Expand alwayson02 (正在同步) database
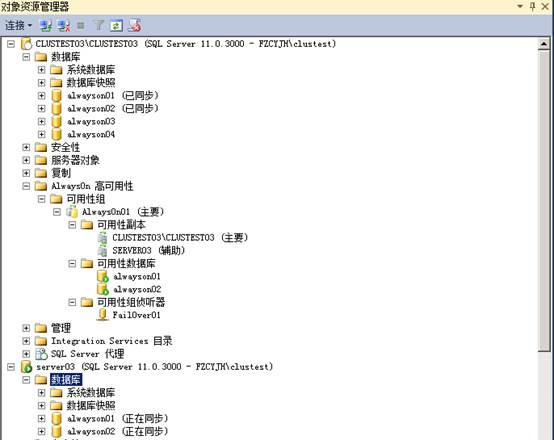 pyautogui.click(x=41, y=432)
